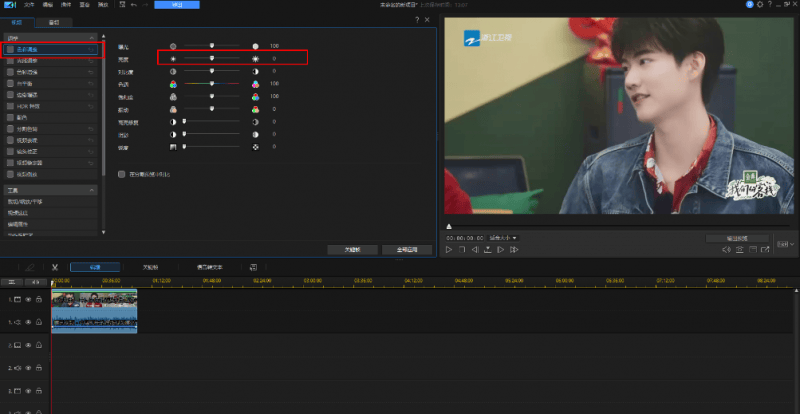
Task: Enable the split preview comparison checkbox
Action: pos(122,173)
